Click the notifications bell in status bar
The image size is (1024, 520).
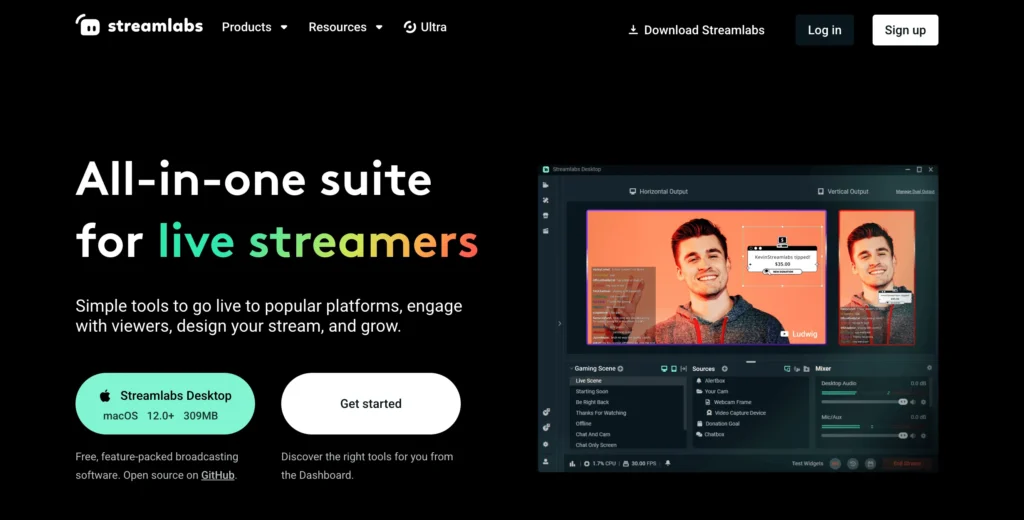[668, 463]
